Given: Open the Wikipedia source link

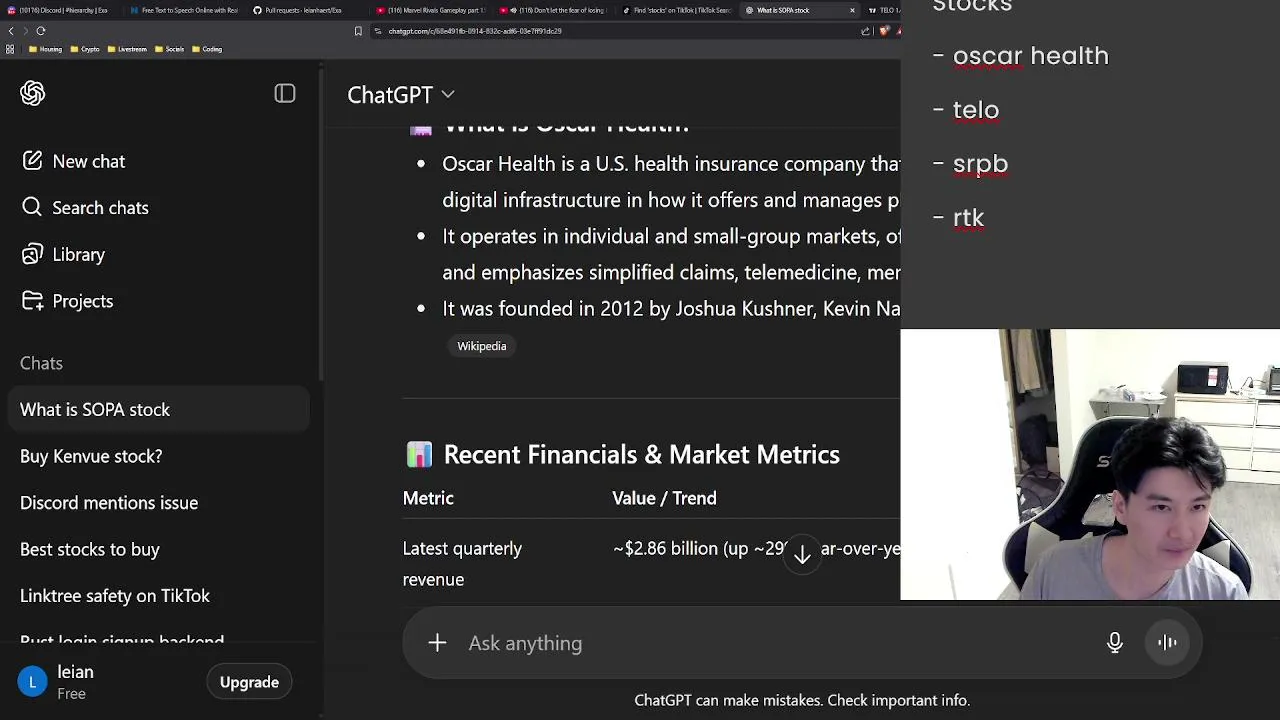Looking at the screenshot, I should pyautogui.click(x=482, y=346).
